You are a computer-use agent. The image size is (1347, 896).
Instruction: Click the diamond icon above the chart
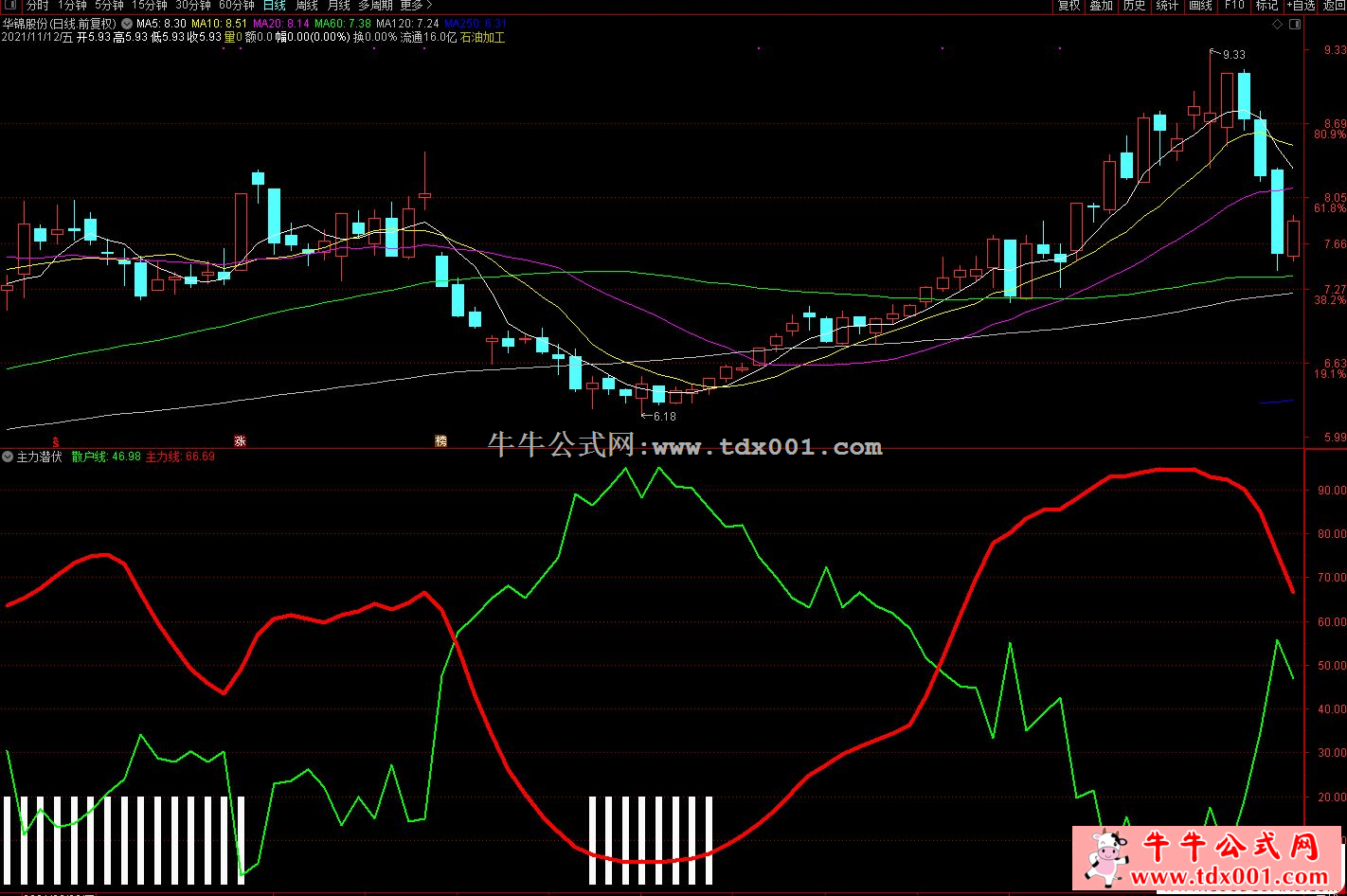[1277, 24]
